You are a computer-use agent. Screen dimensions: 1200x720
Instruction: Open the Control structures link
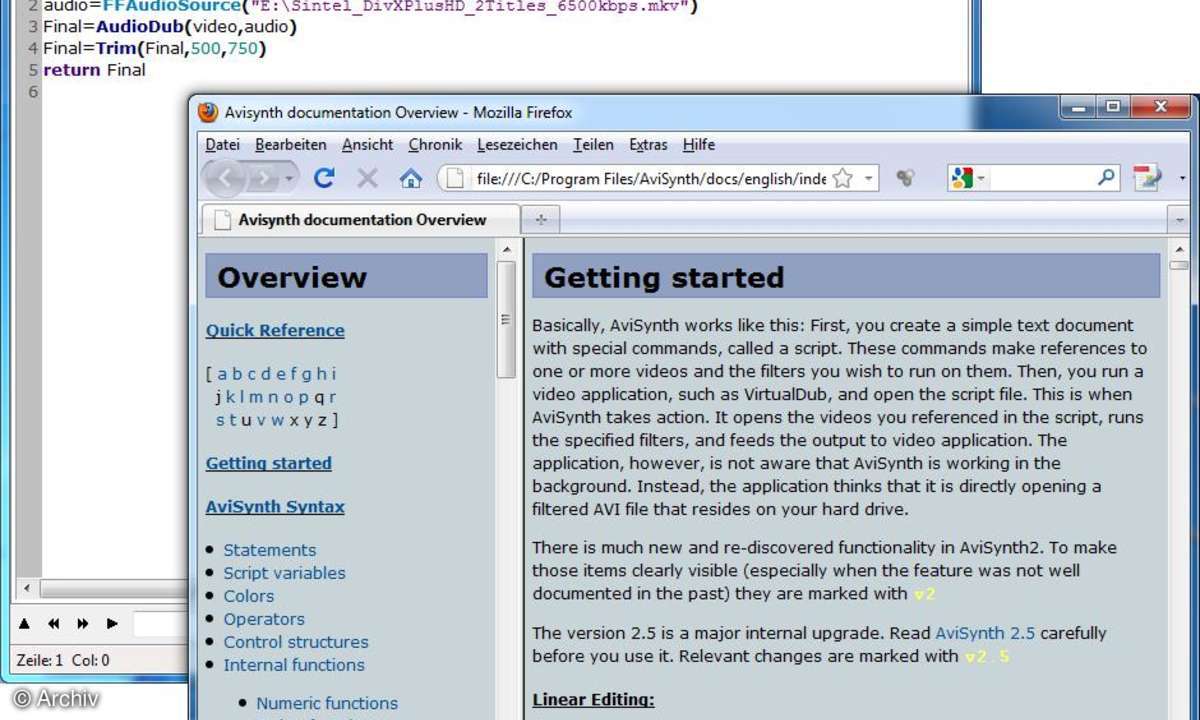tap(296, 642)
